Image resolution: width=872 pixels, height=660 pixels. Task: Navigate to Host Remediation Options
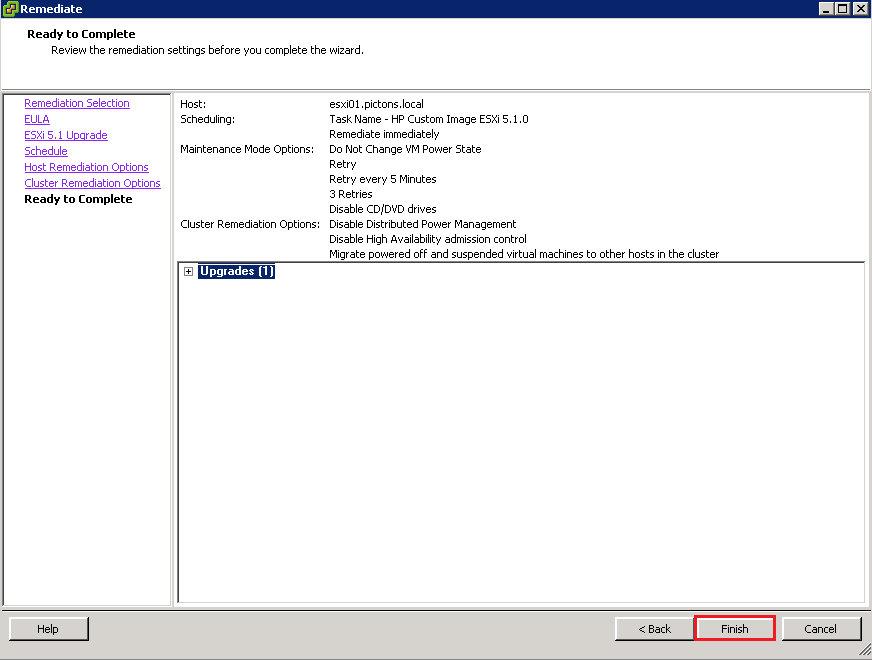tap(86, 168)
